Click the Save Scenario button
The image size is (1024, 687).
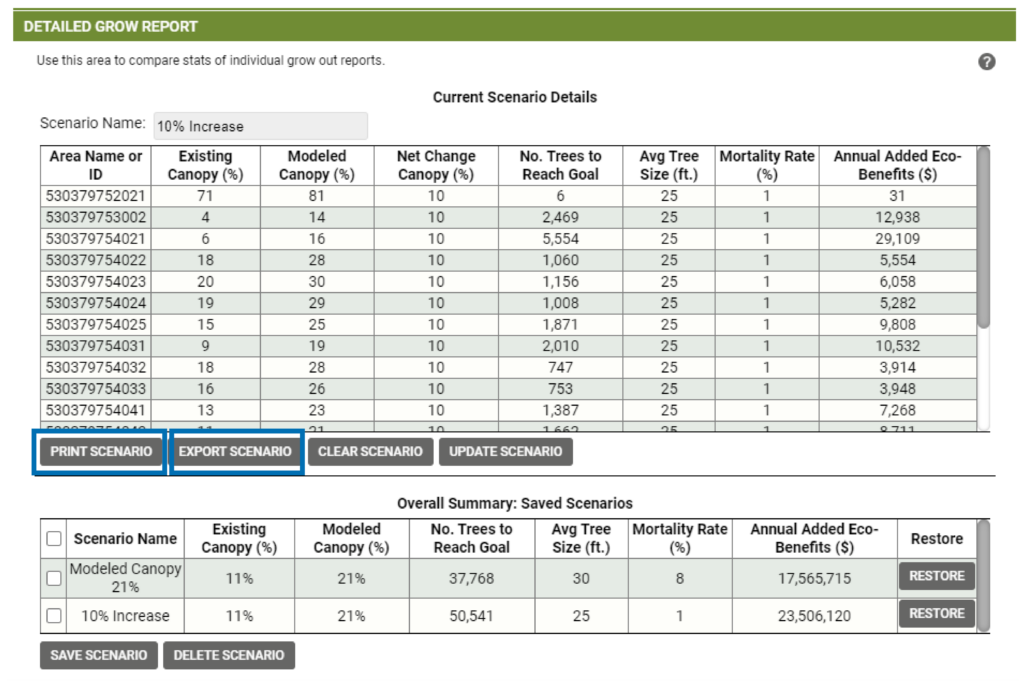click(x=98, y=656)
